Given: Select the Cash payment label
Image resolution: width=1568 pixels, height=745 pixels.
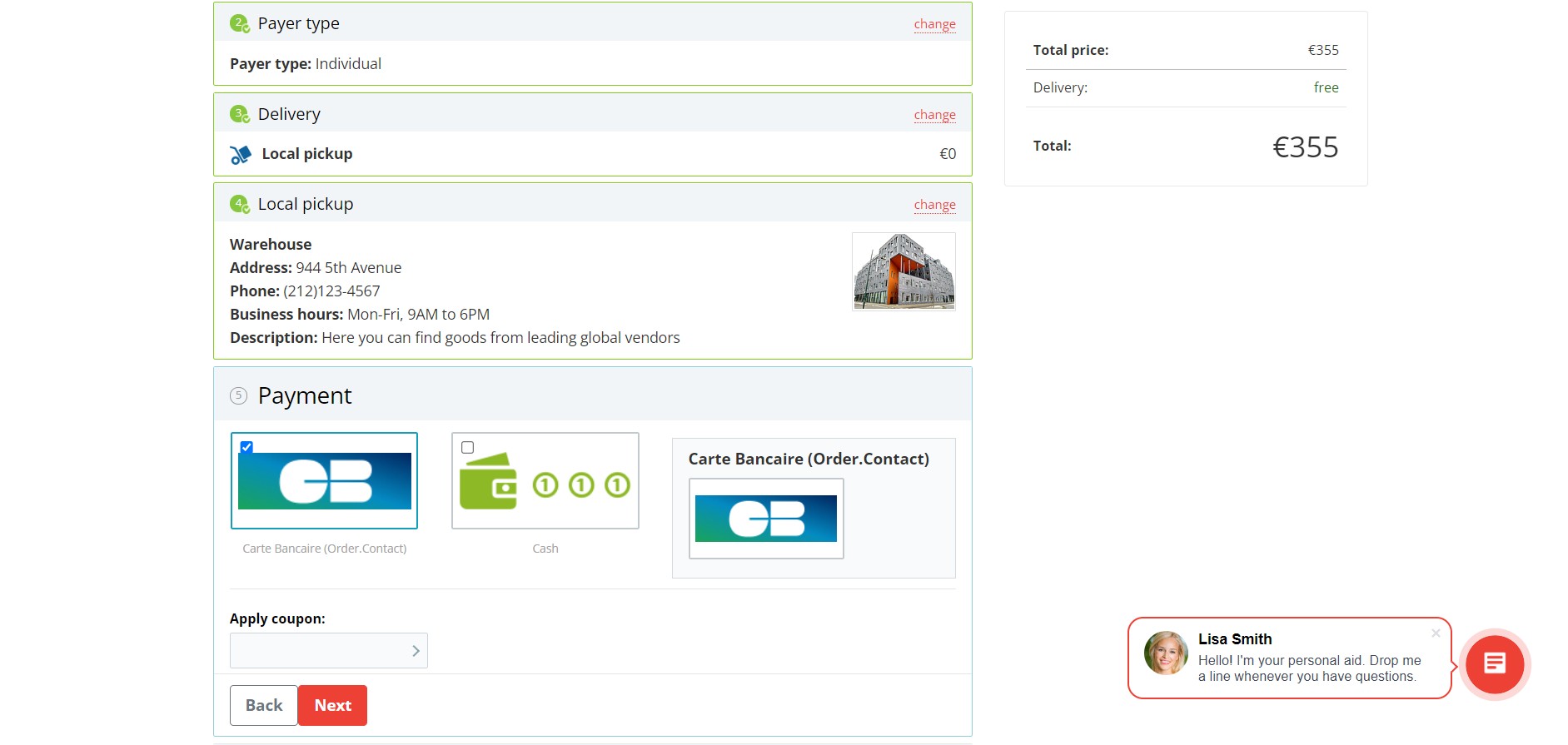Looking at the screenshot, I should tap(545, 549).
